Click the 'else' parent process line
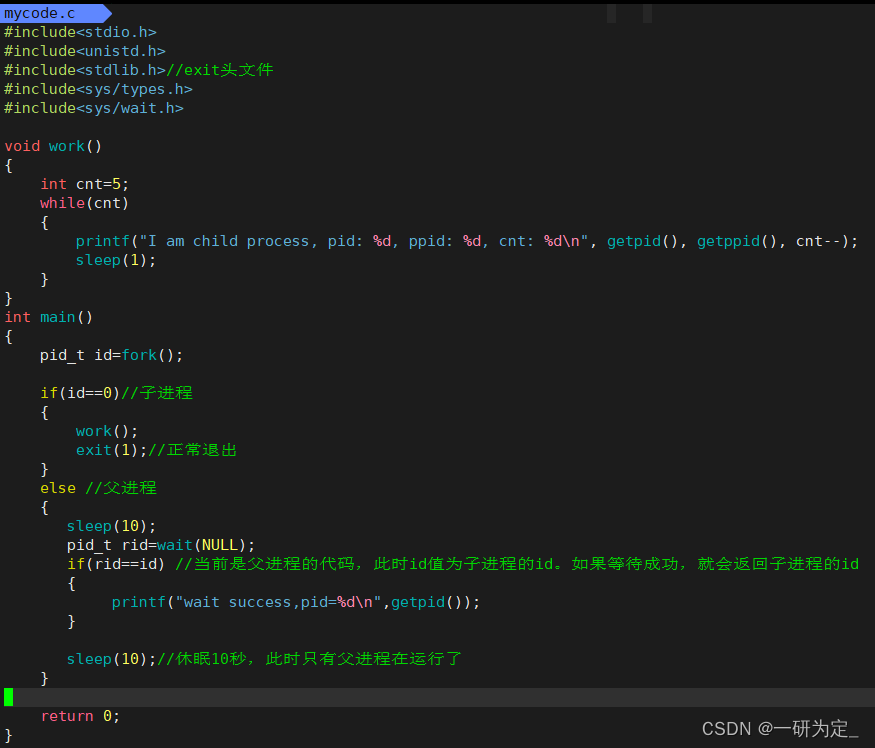Screen dimensions: 875x748 tap(98, 488)
